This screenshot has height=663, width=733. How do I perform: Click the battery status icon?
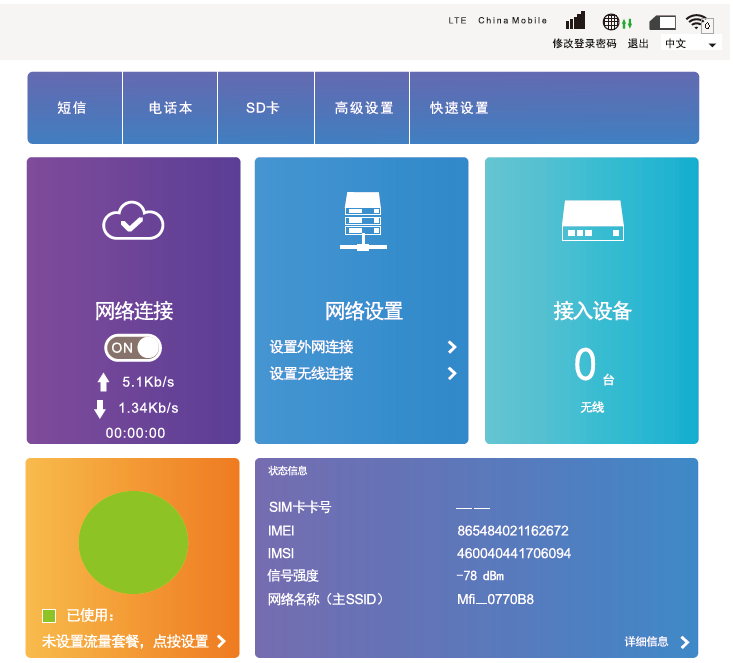pos(662,22)
